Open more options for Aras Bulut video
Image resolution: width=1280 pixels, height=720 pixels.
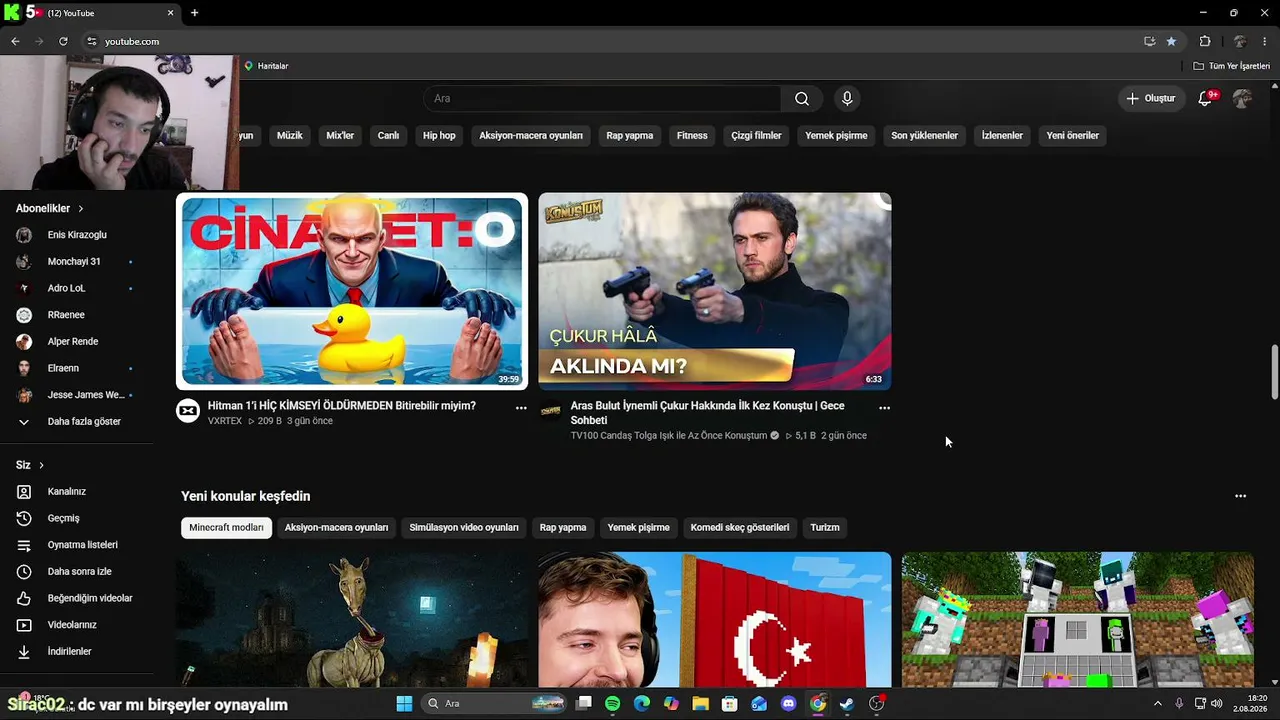[884, 408]
